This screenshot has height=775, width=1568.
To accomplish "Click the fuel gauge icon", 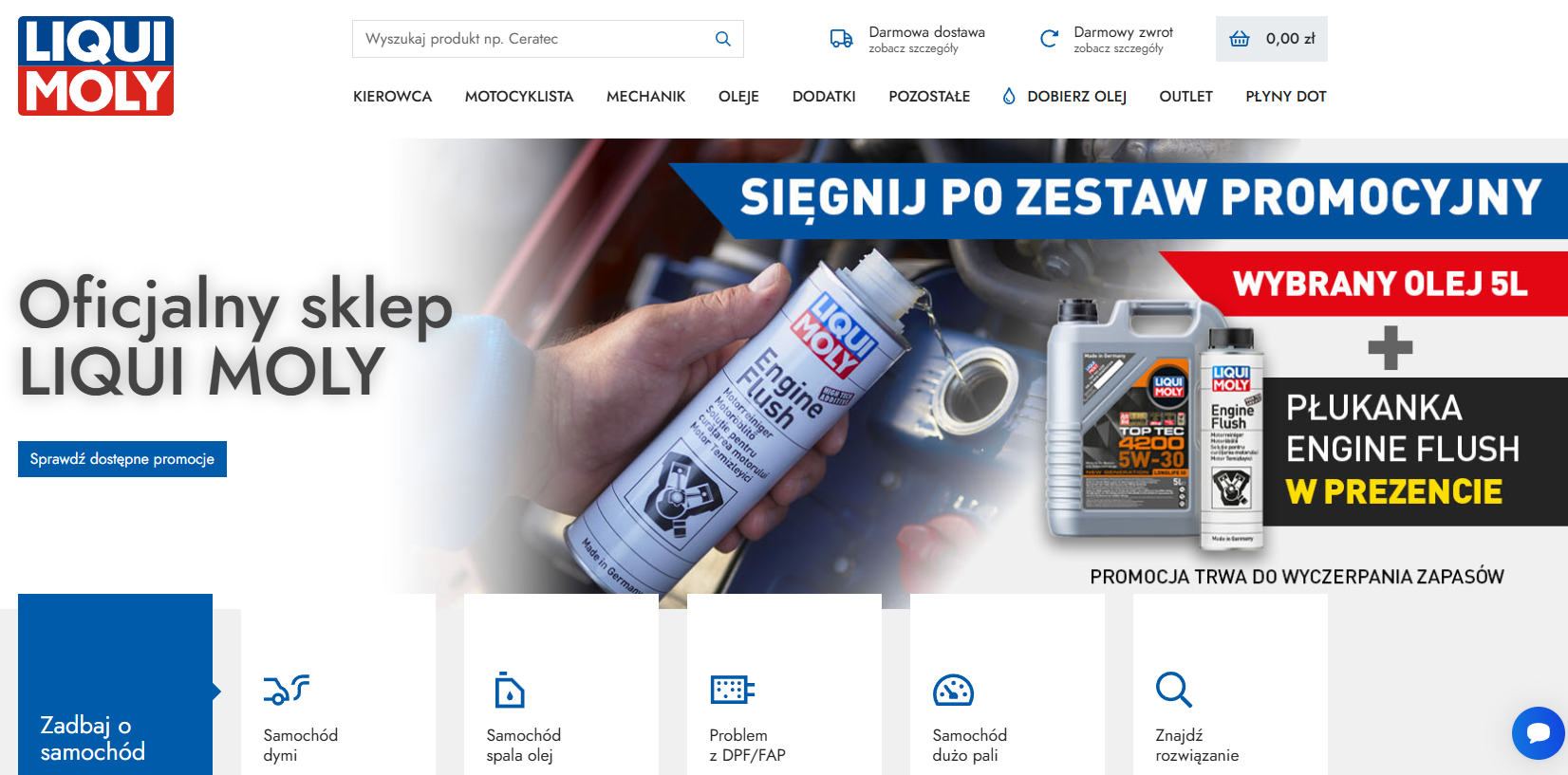I will click(953, 690).
